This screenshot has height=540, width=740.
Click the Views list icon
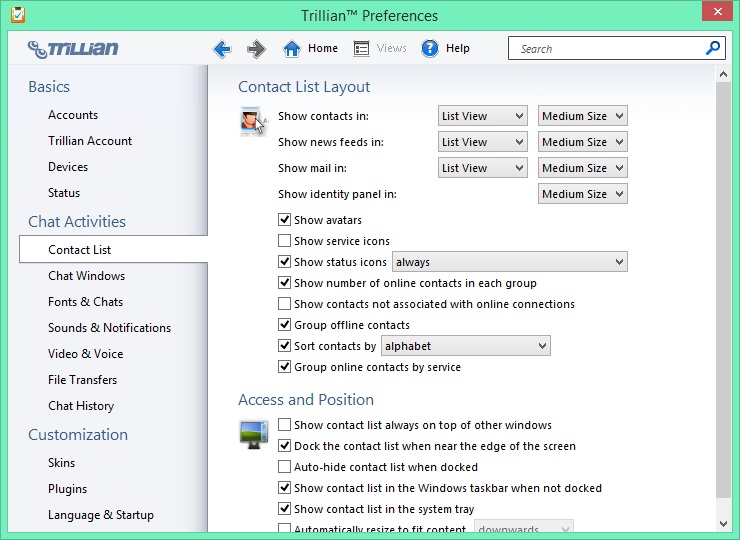click(x=362, y=49)
